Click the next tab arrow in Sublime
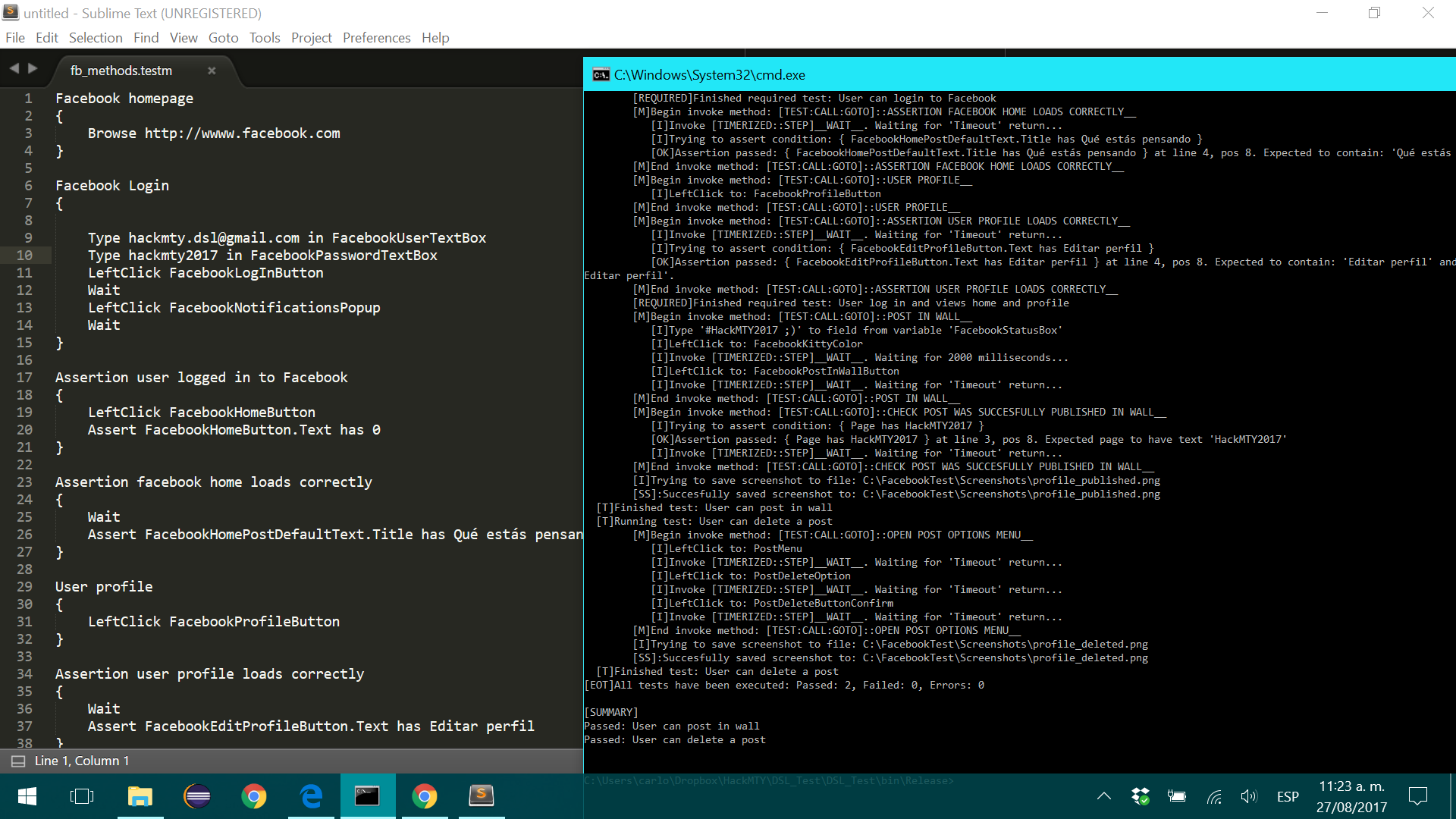1456x819 pixels. coord(33,69)
